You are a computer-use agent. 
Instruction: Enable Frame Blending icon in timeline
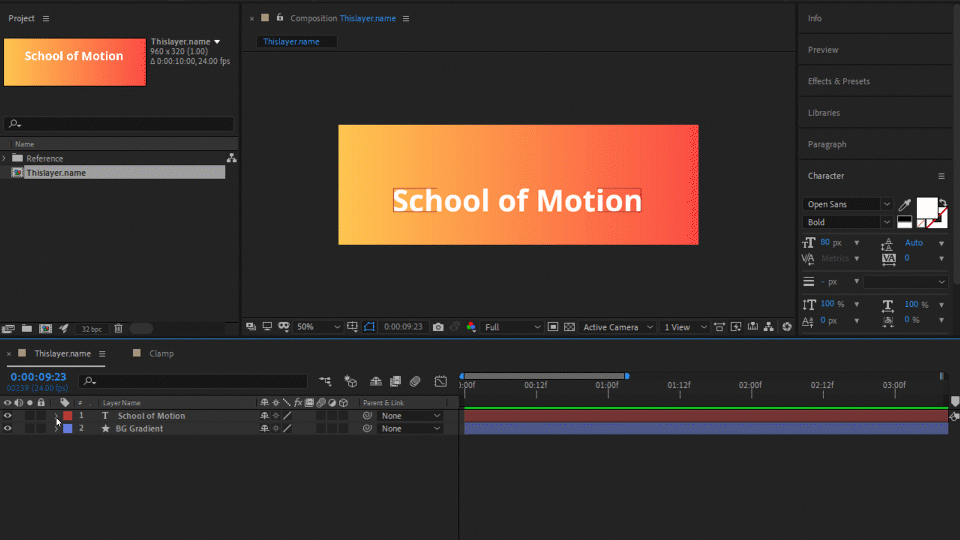pyautogui.click(x=396, y=381)
